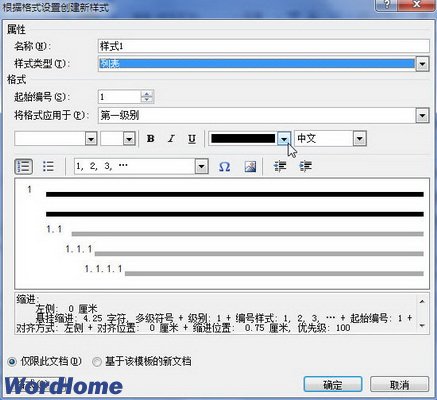Click the black font color swatch
The width and height of the screenshot is (437, 400).
point(243,138)
